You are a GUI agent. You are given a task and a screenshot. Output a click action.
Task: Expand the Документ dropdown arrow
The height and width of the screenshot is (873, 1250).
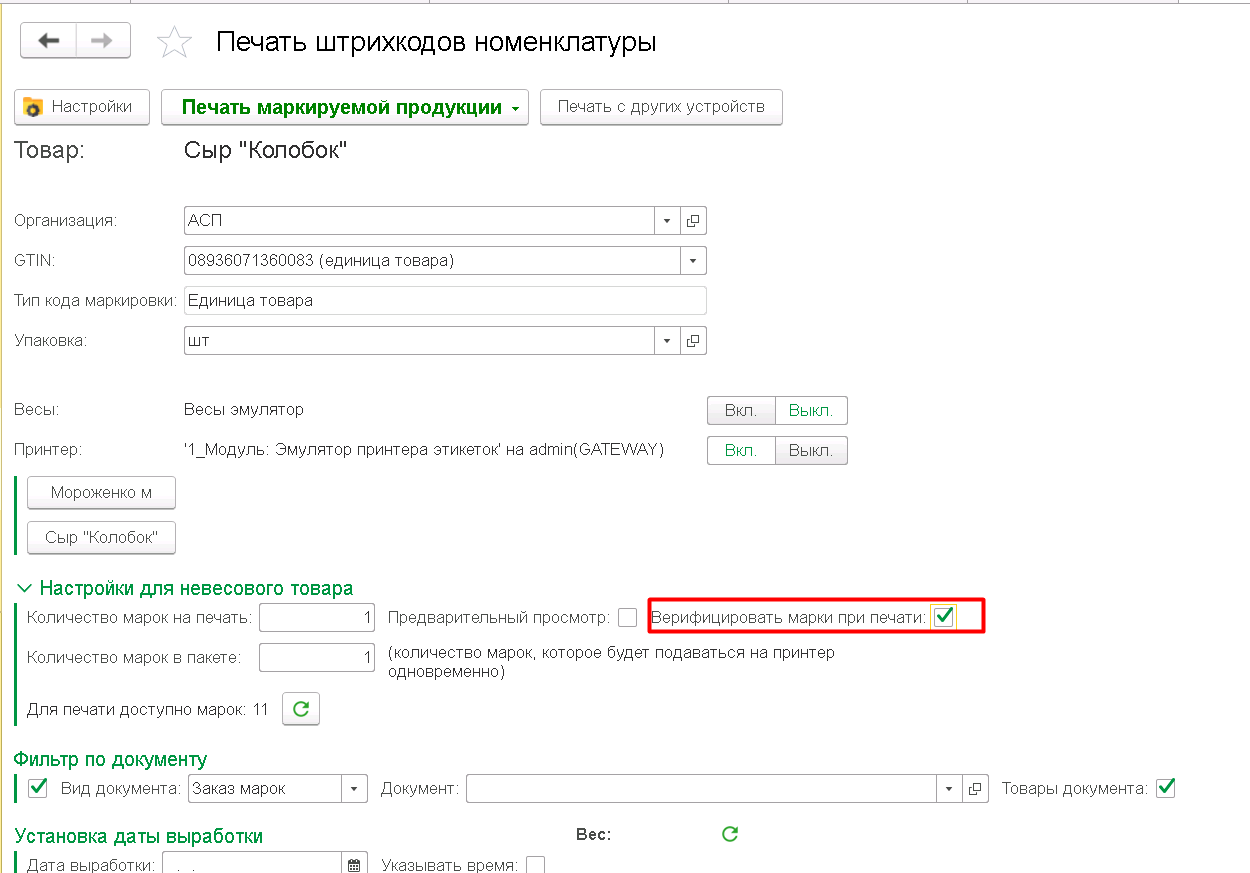pyautogui.click(x=950, y=789)
